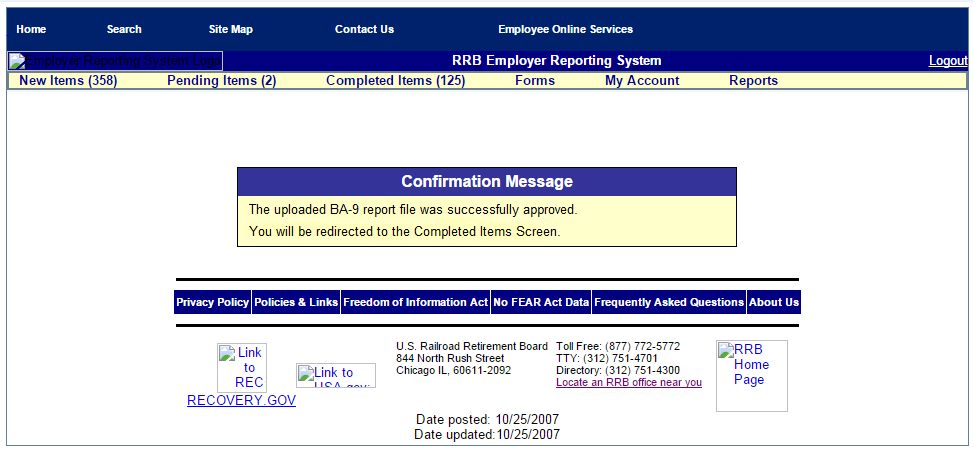Click Frequently Asked Questions footer link
The image size is (974, 453).
[668, 302]
